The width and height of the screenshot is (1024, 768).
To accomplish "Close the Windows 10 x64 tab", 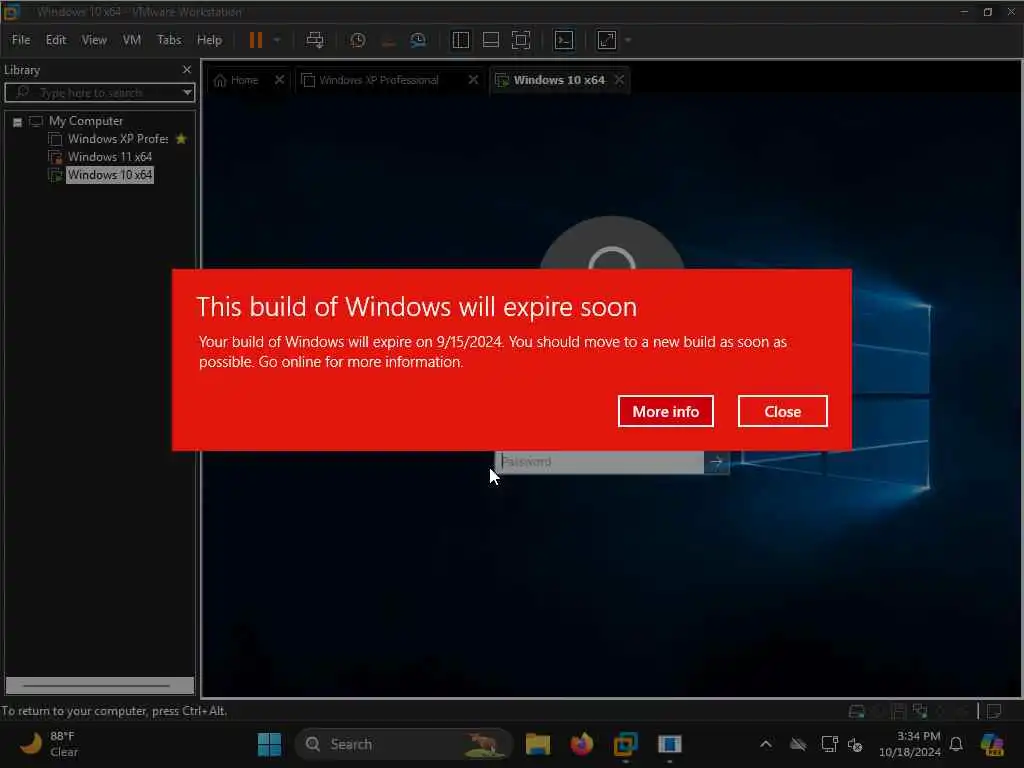I will click(619, 80).
